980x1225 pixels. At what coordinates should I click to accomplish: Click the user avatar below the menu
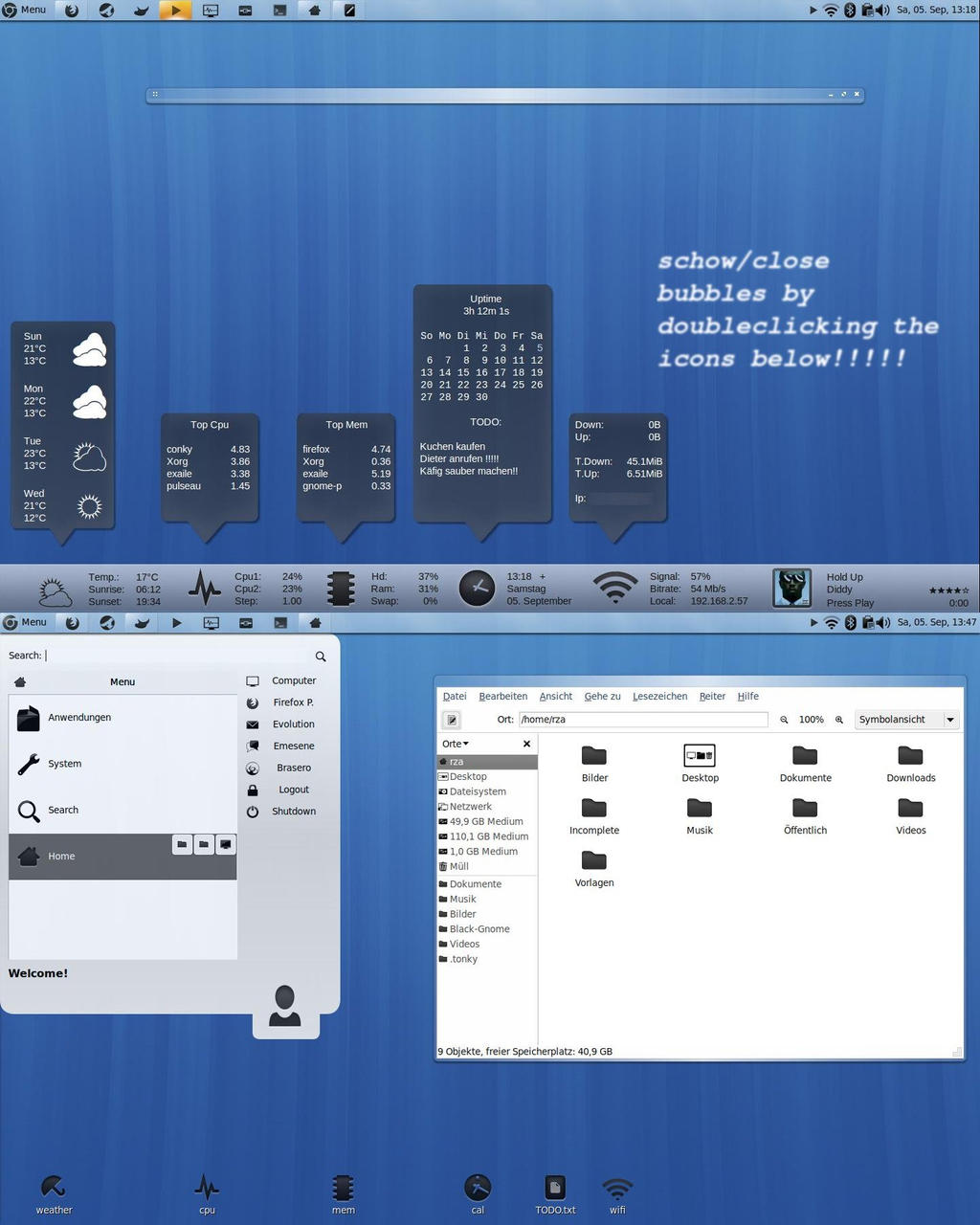[285, 1007]
